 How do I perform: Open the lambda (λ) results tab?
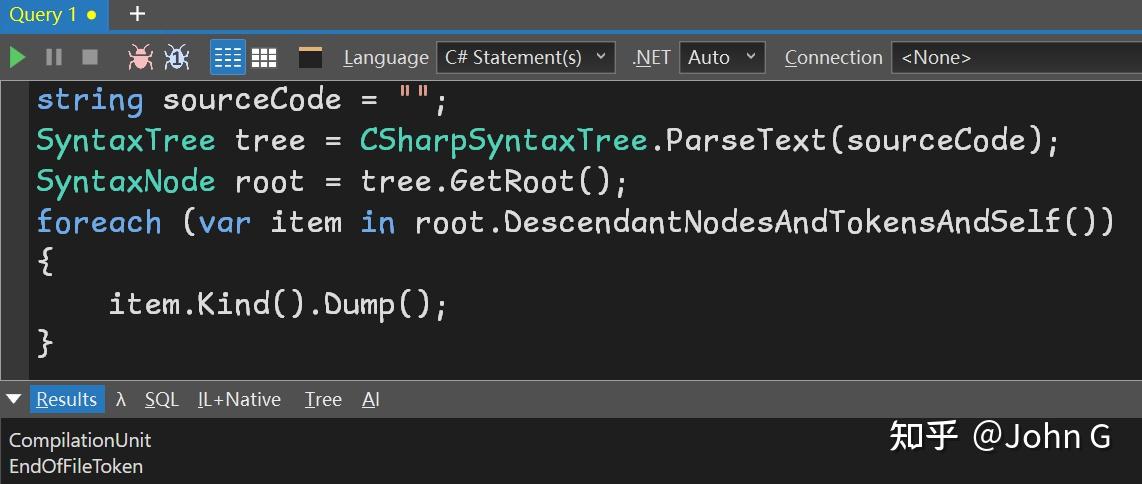(x=121, y=399)
